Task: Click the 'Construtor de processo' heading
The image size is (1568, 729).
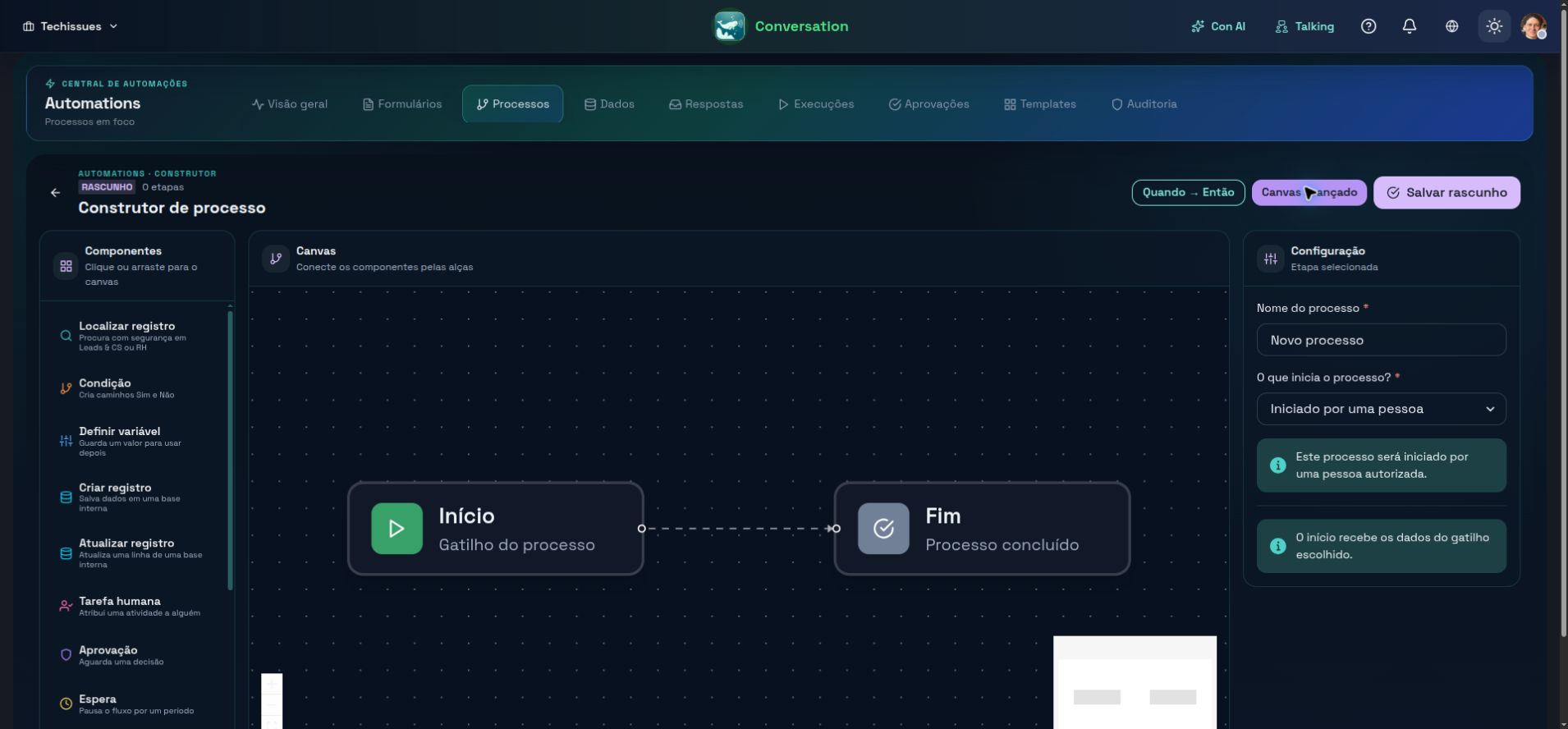Action: [x=172, y=208]
